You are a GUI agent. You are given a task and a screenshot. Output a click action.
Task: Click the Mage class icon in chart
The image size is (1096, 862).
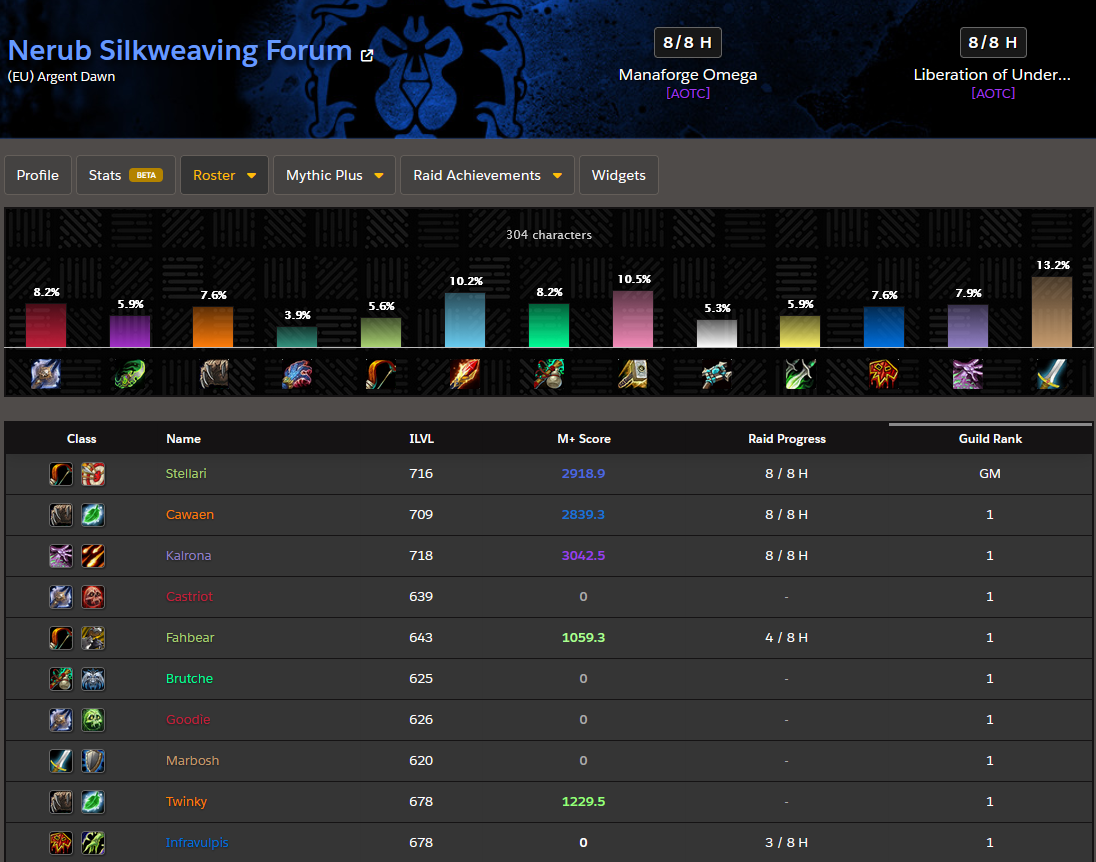[x=465, y=374]
